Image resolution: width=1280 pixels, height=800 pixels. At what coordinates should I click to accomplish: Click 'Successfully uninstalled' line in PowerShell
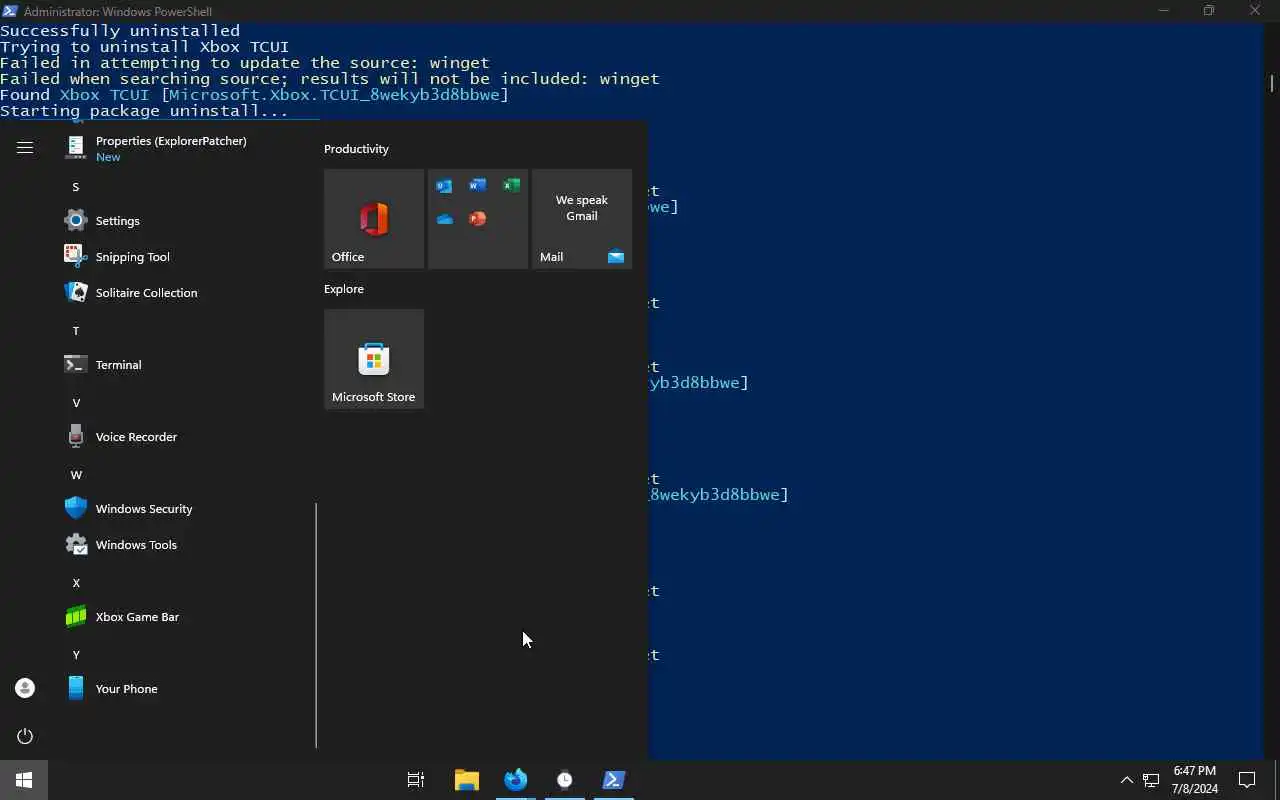[120, 31]
